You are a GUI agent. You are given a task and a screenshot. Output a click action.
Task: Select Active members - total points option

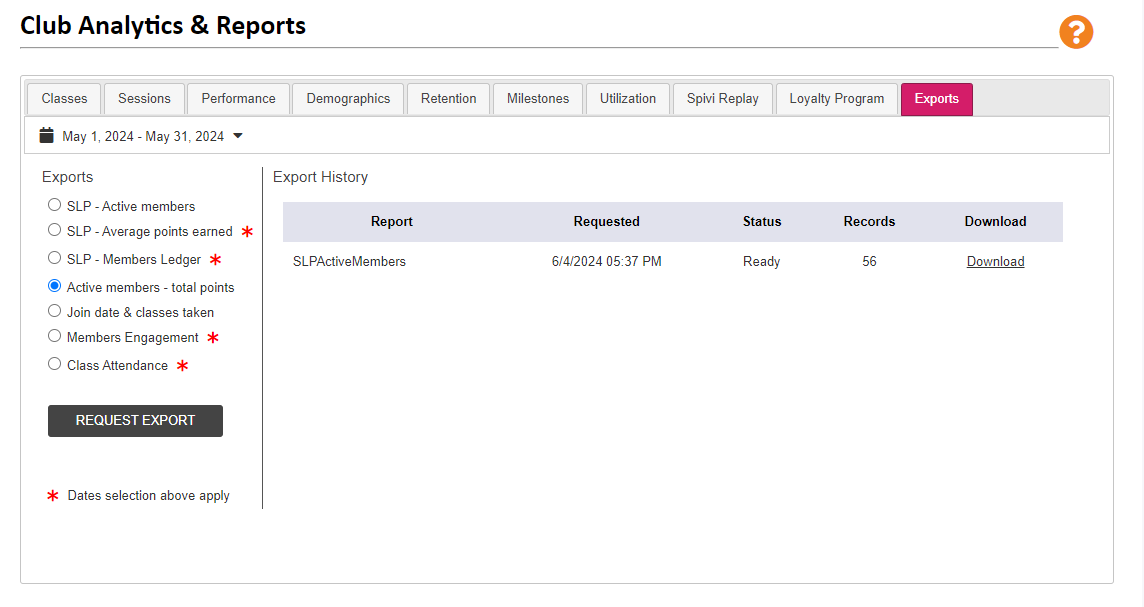[54, 285]
